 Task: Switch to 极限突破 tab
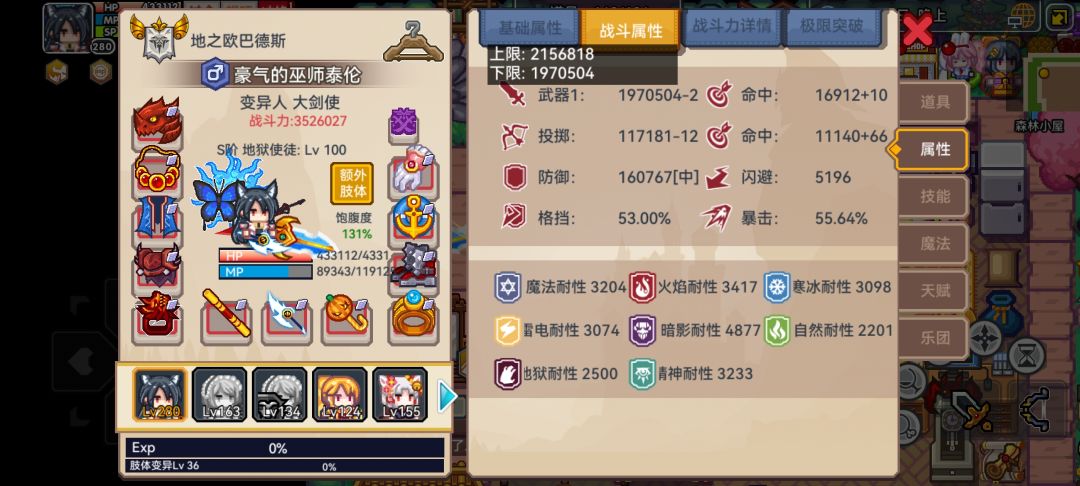[x=832, y=27]
